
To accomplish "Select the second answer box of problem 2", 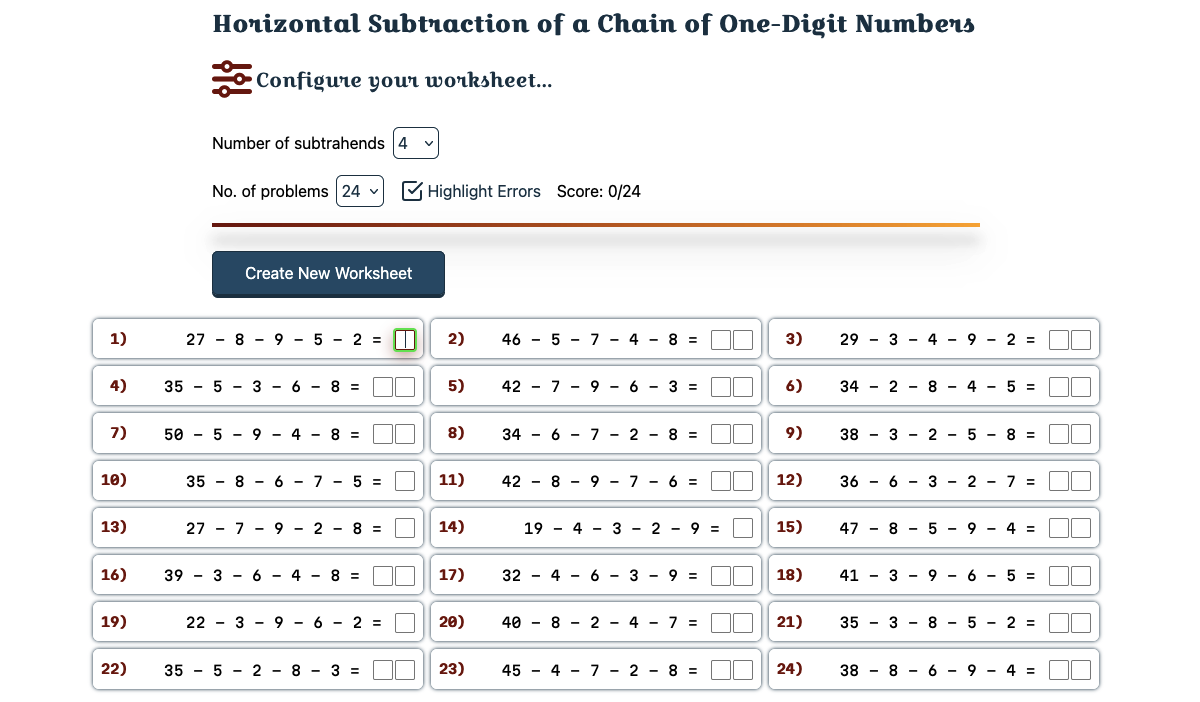I will 742,339.
